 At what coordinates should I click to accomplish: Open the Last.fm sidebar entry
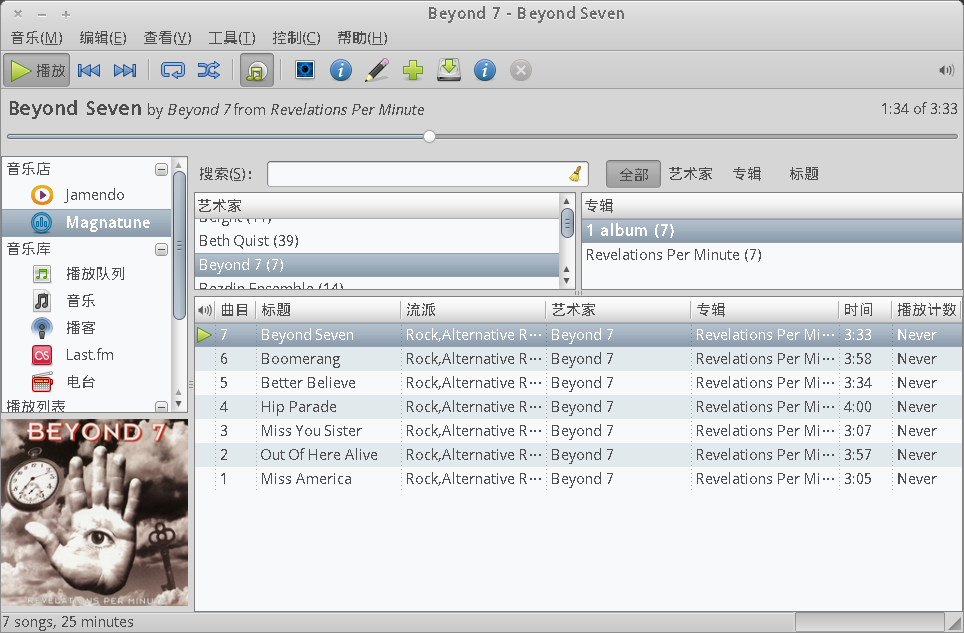89,354
